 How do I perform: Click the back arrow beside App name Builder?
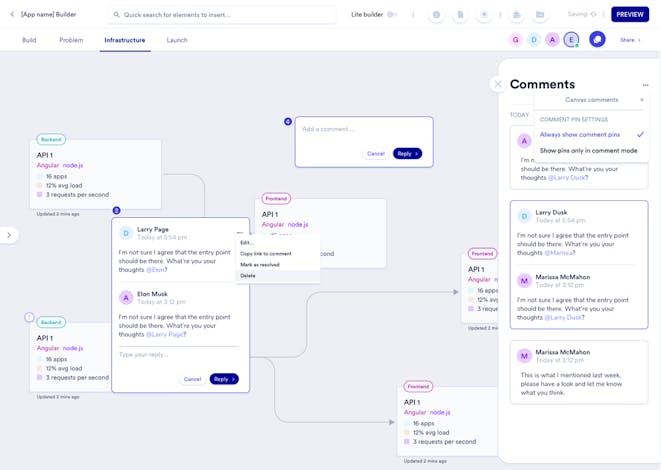[x=12, y=14]
